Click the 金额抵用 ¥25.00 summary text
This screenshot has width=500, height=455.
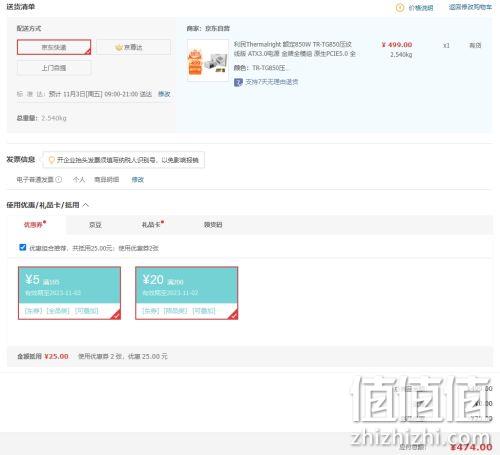[43, 356]
